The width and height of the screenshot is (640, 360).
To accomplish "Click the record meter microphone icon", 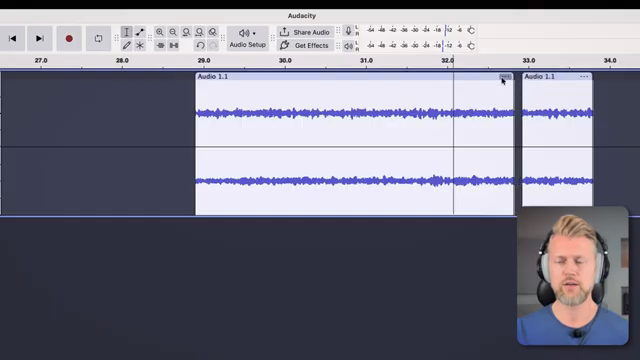I will pyautogui.click(x=348, y=30).
